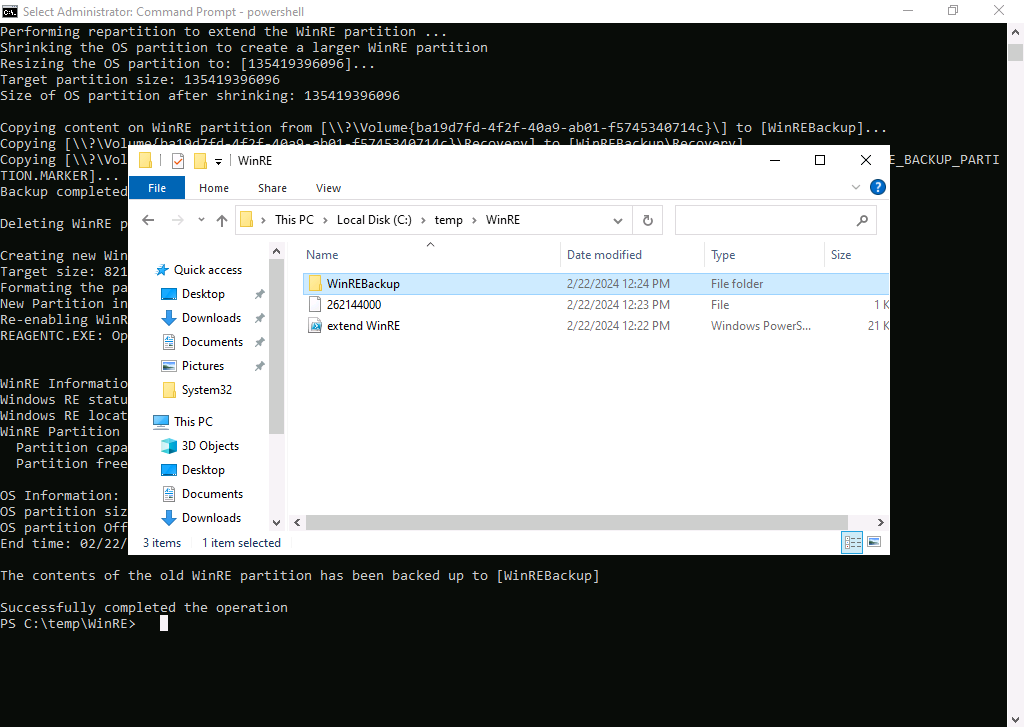Click navigation pane scroll up arrow
This screenshot has width=1024, height=727.
coord(276,251)
